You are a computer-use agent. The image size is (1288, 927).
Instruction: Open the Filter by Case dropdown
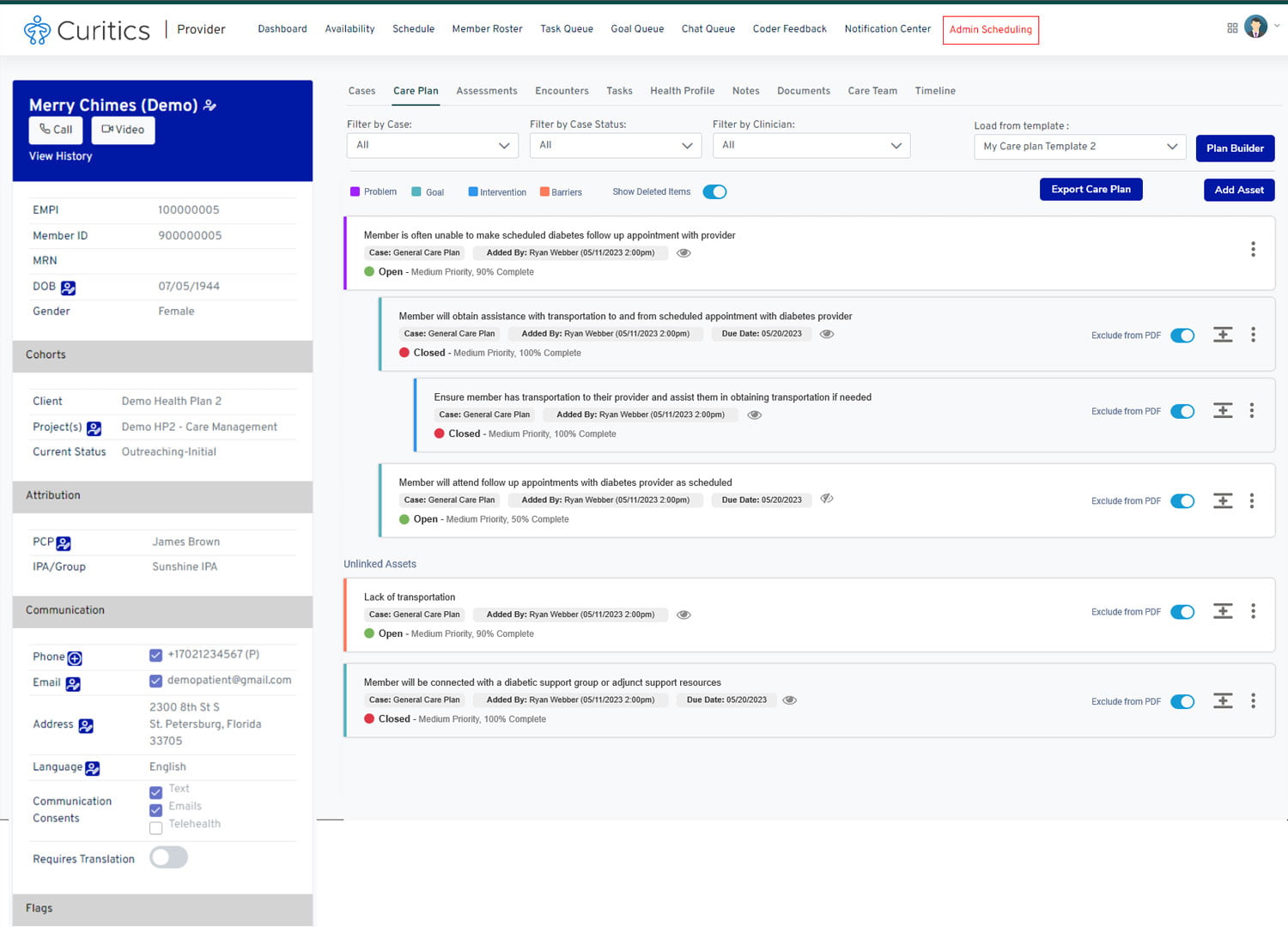(433, 146)
